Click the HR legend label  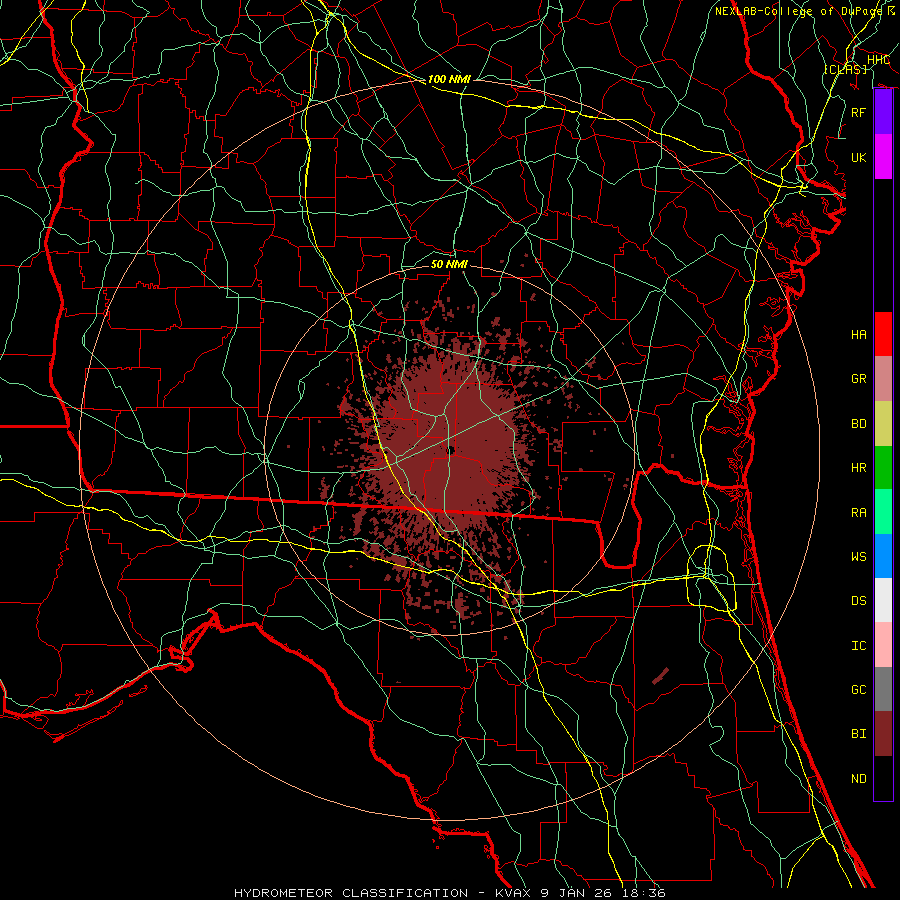pyautogui.click(x=859, y=468)
